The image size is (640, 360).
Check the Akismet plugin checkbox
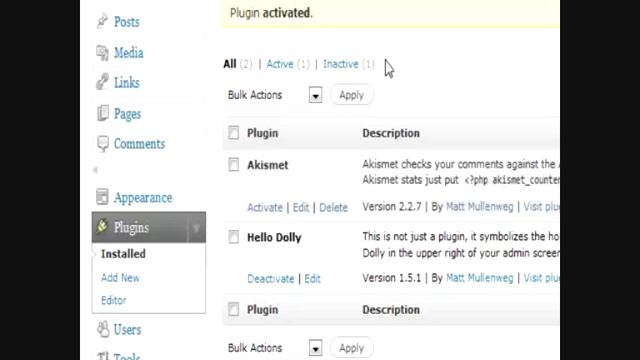coord(233,164)
